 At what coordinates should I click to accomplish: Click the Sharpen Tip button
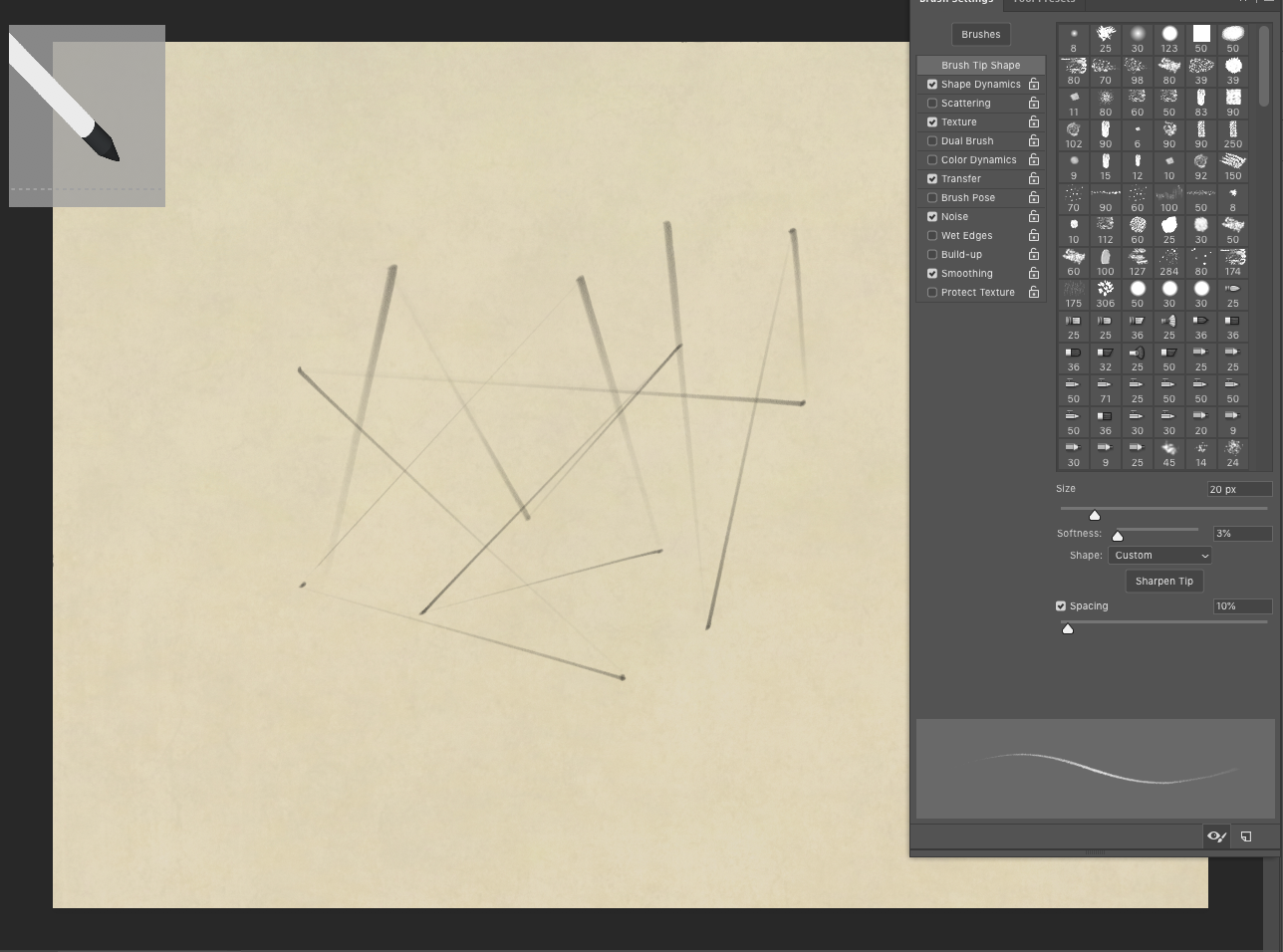click(x=1163, y=582)
